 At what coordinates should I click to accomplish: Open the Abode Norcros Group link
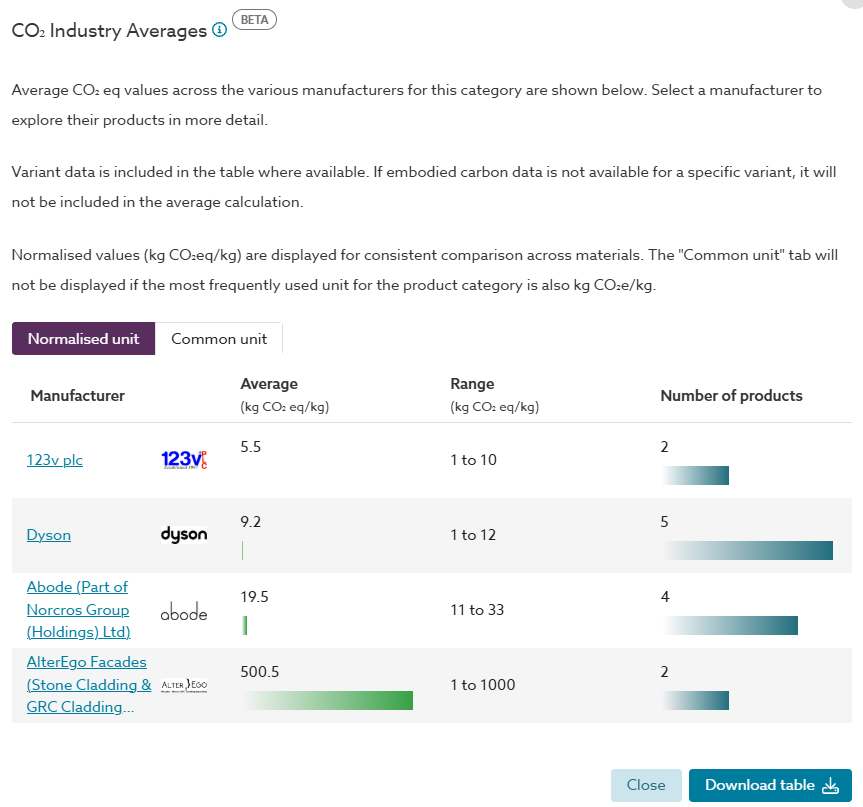tap(78, 609)
